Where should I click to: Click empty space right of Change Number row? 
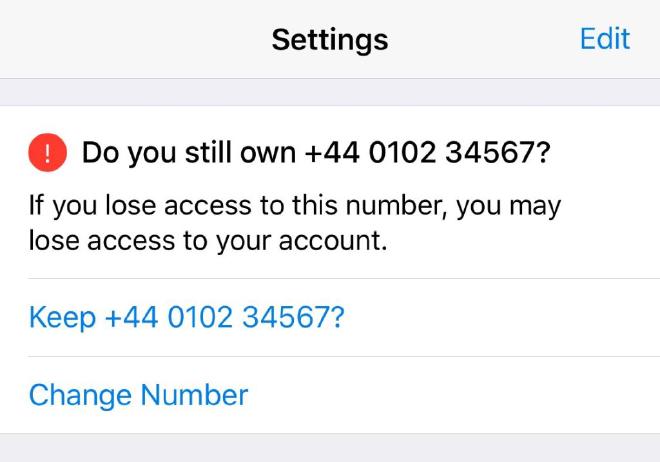(x=455, y=395)
